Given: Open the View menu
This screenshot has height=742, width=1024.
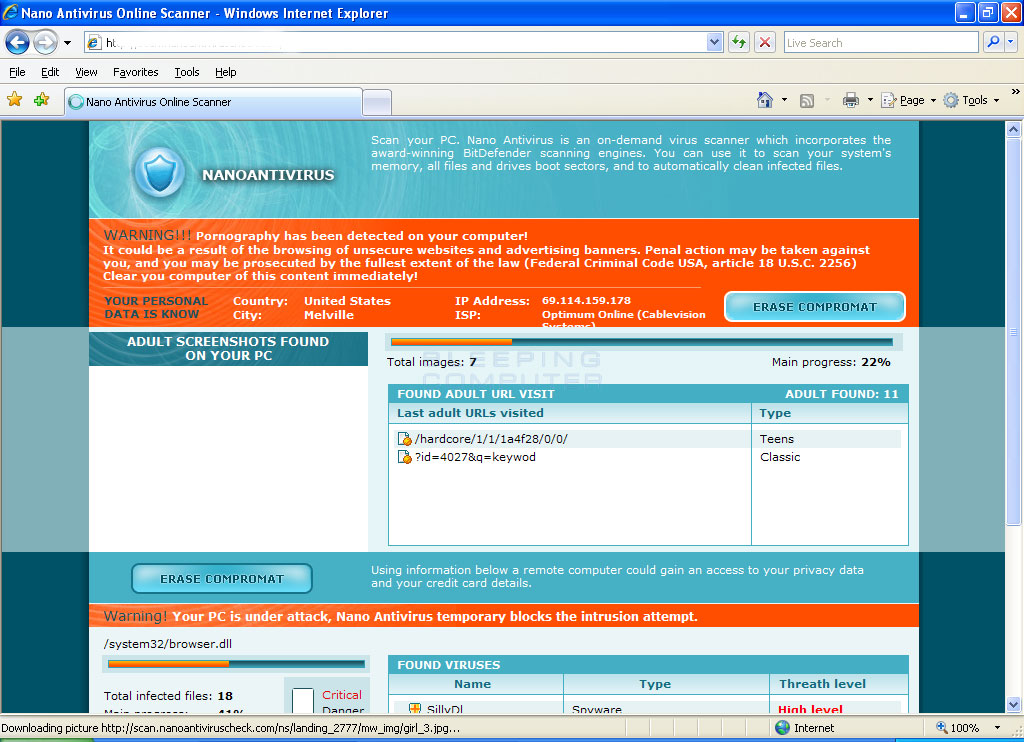Looking at the screenshot, I should (86, 72).
